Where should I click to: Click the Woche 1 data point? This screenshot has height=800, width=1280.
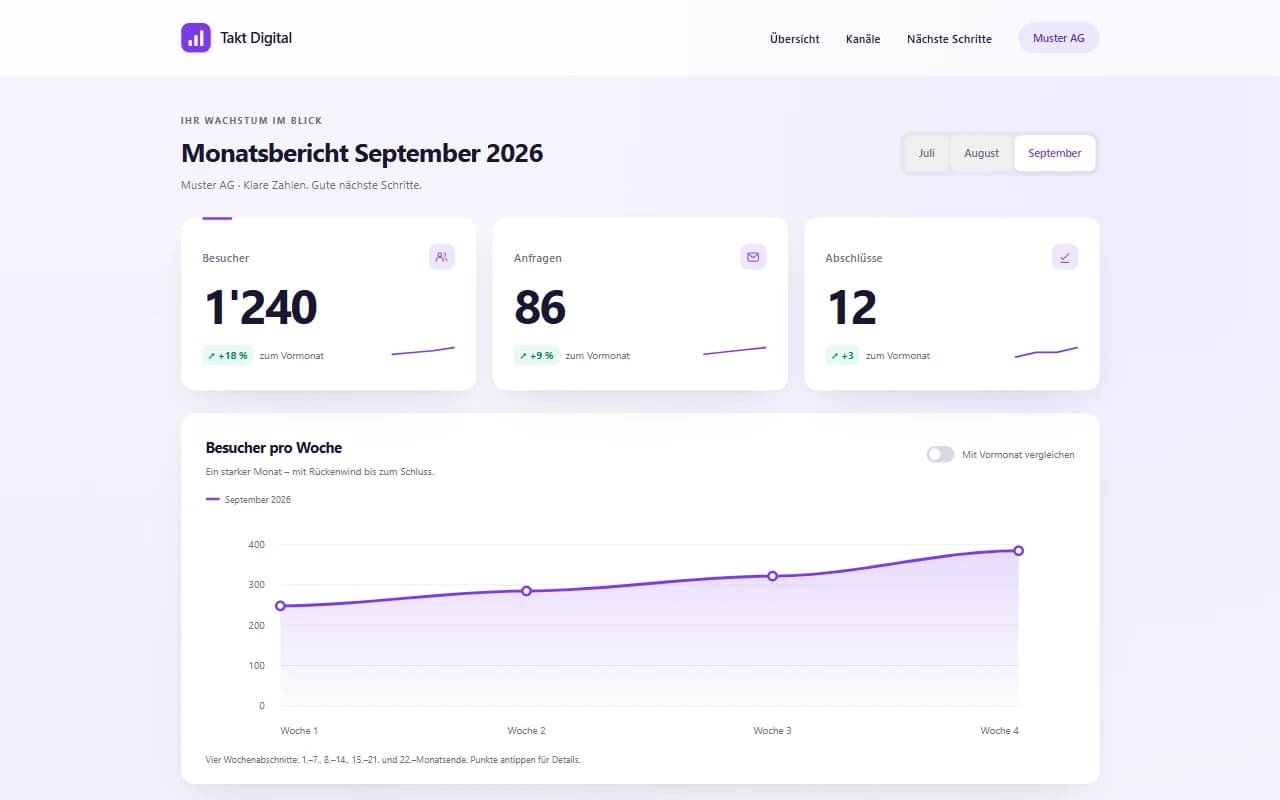pyautogui.click(x=280, y=606)
